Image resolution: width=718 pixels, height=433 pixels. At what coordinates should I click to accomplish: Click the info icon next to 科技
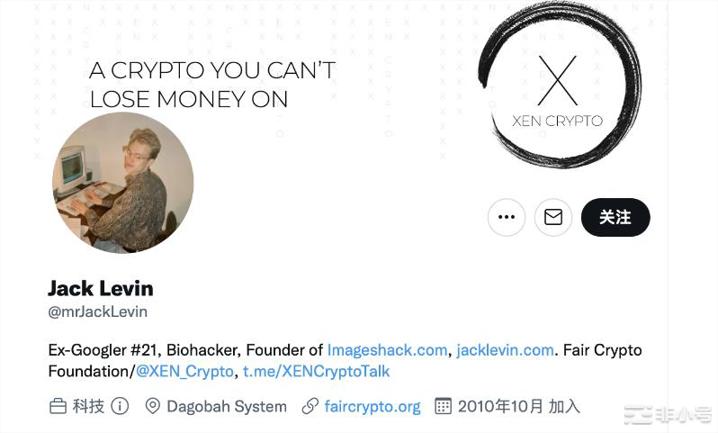tap(120, 406)
